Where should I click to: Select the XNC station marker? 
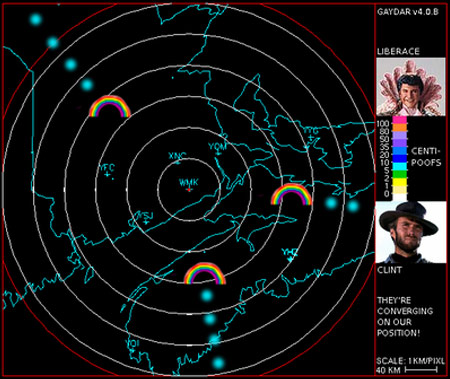pos(178,159)
